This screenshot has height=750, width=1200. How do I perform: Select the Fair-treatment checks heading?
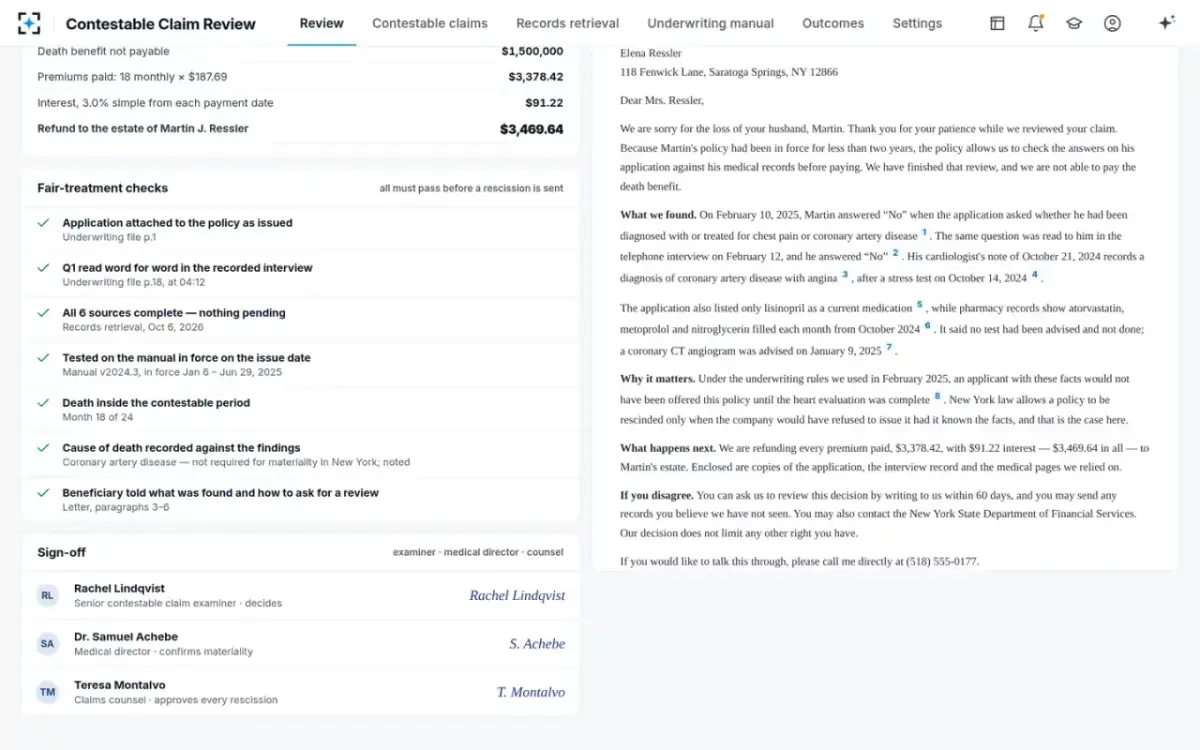pos(103,188)
